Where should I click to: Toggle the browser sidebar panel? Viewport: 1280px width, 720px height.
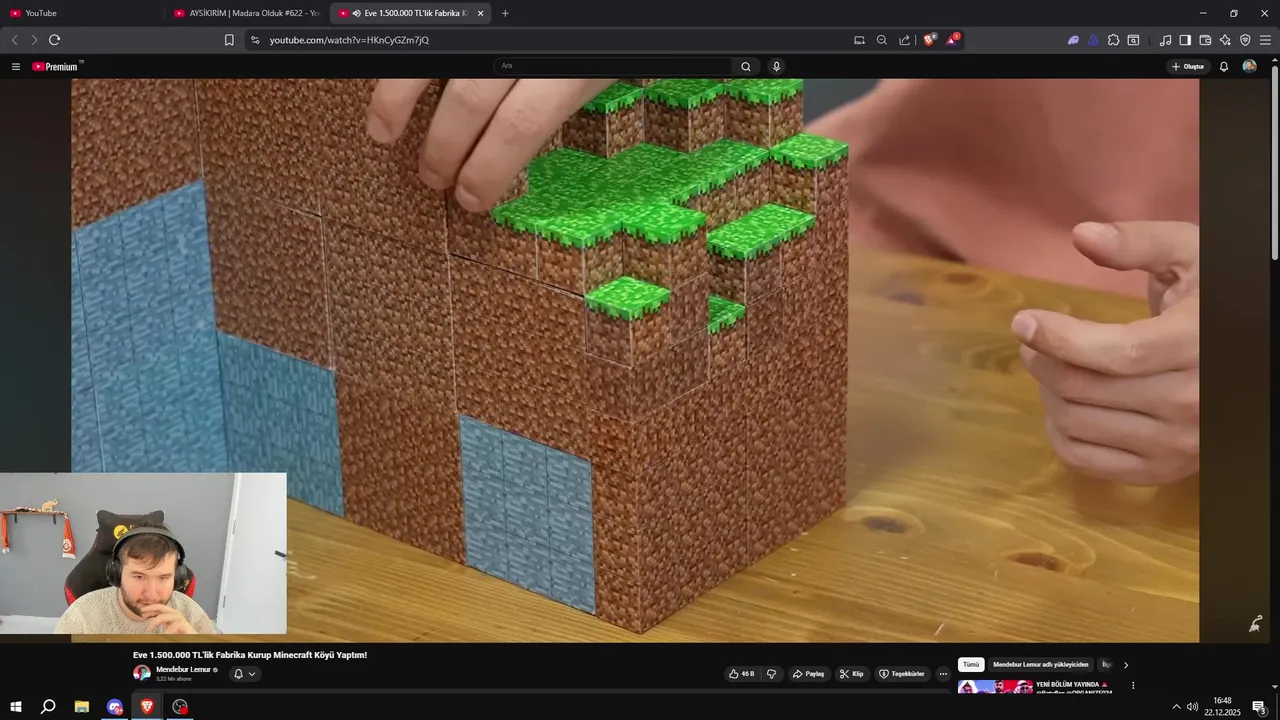1185,40
